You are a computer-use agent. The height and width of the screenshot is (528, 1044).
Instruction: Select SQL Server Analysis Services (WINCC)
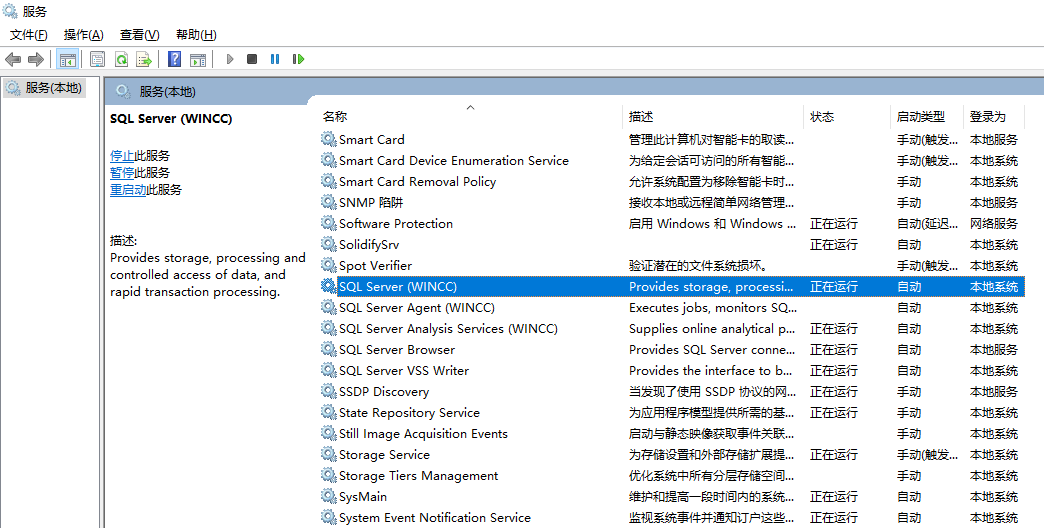(672, 329)
